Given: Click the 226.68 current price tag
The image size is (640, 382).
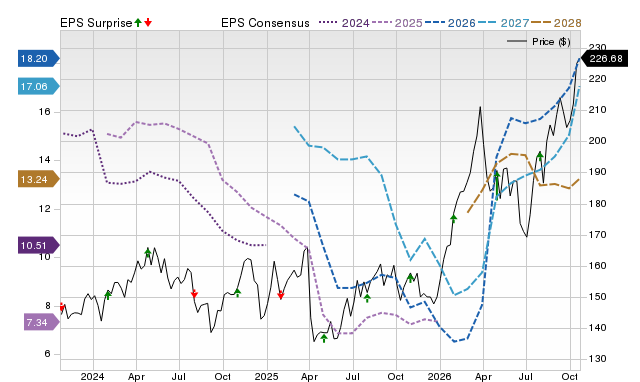Looking at the screenshot, I should [604, 58].
